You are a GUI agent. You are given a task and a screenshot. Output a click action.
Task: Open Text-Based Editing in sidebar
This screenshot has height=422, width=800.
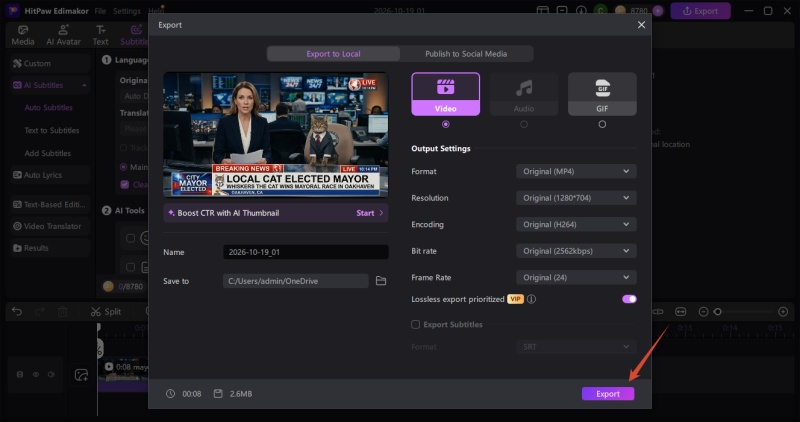(x=49, y=205)
